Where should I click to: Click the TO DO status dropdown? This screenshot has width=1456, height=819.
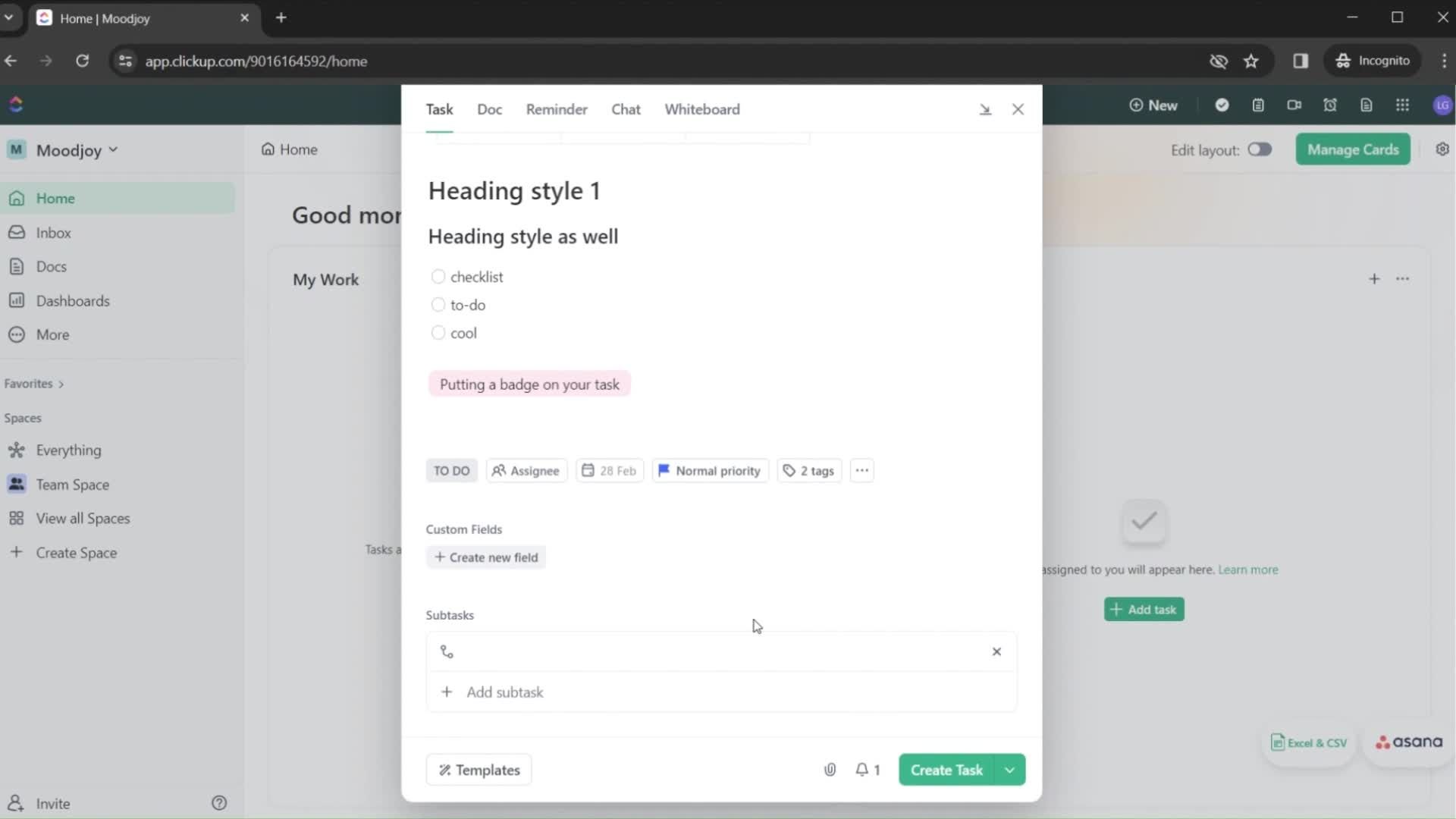453,470
